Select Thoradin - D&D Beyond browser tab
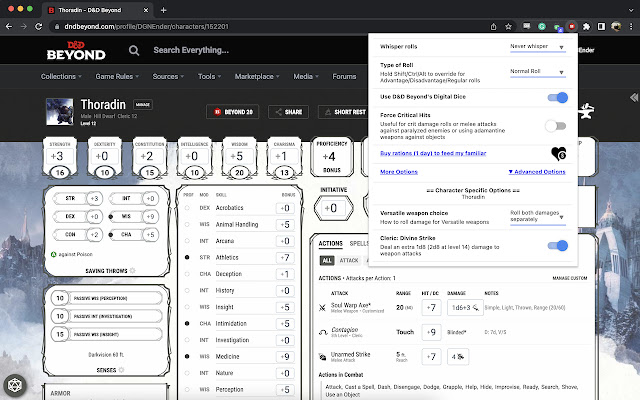The height and width of the screenshot is (400, 640). [x=97, y=10]
